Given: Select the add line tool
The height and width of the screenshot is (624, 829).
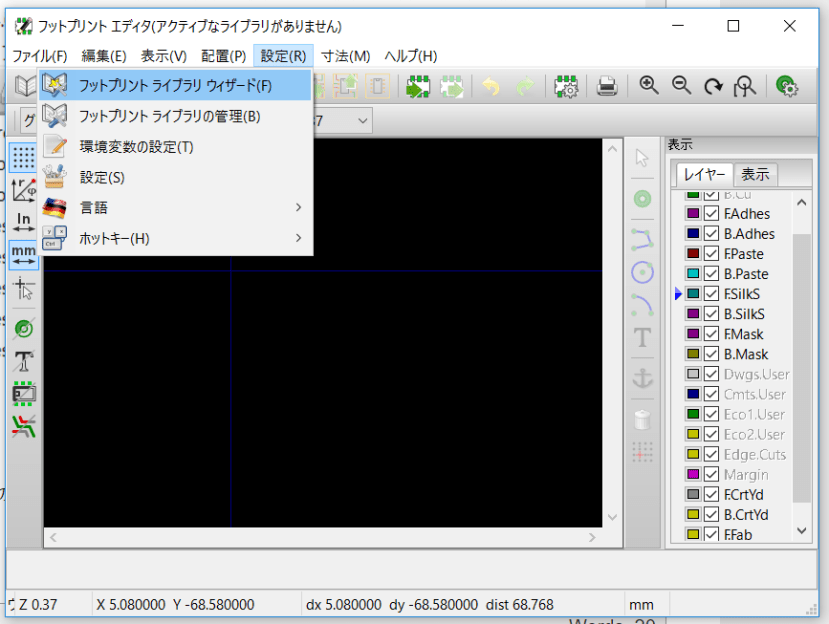Looking at the screenshot, I should point(642,240).
